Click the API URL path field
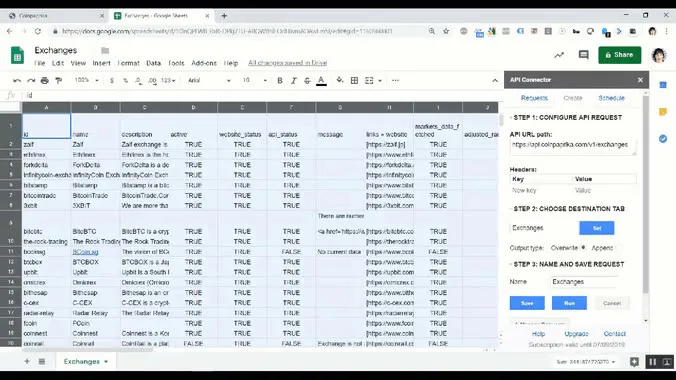 [x=573, y=147]
